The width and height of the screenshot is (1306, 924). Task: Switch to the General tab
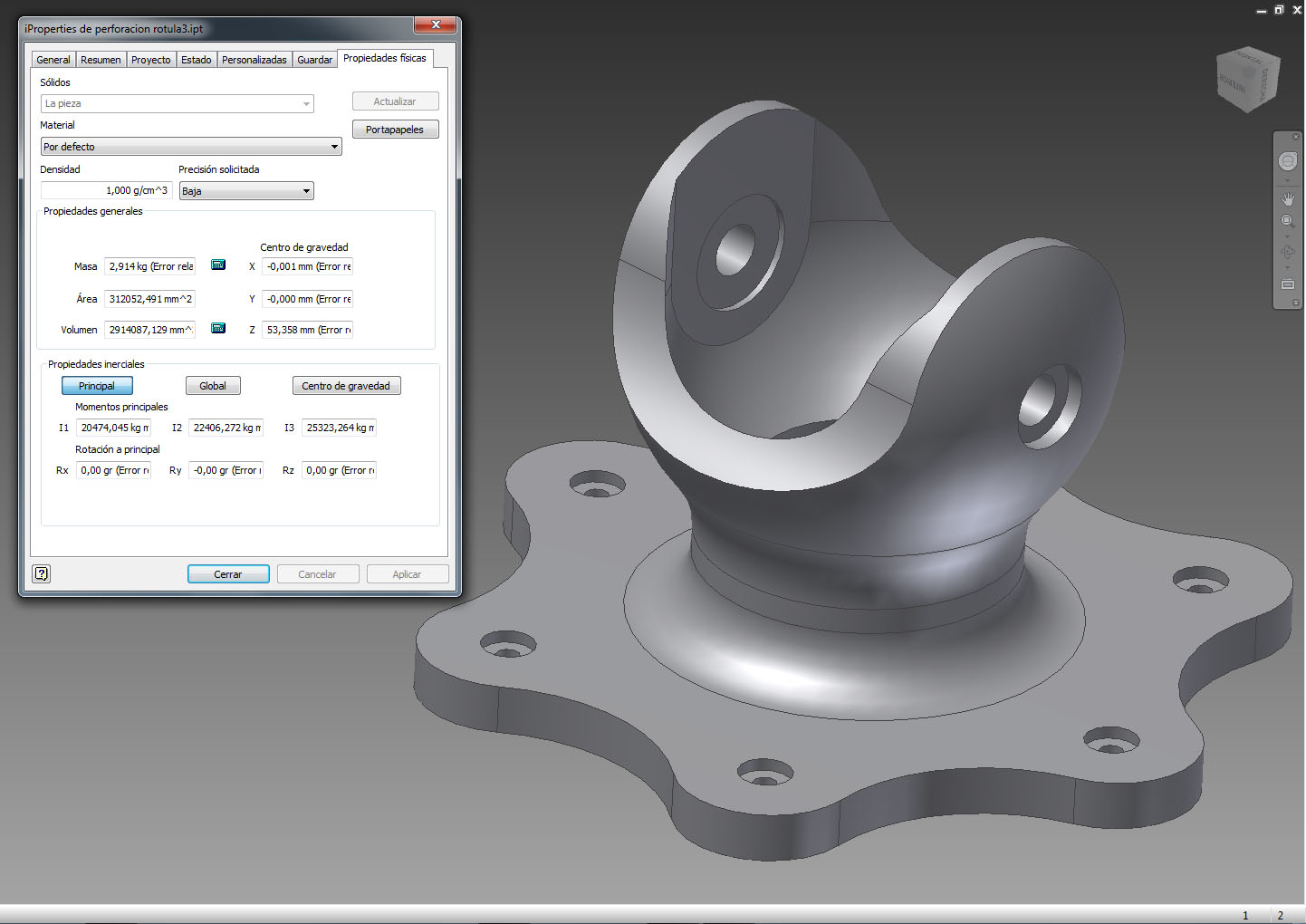[x=53, y=60]
